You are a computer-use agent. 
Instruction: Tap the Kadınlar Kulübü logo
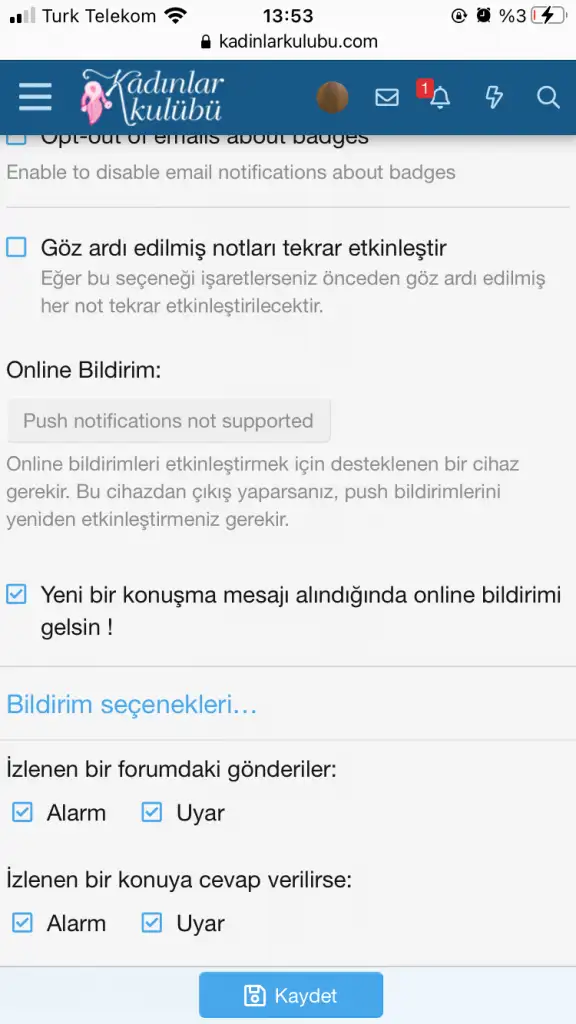pos(152,97)
